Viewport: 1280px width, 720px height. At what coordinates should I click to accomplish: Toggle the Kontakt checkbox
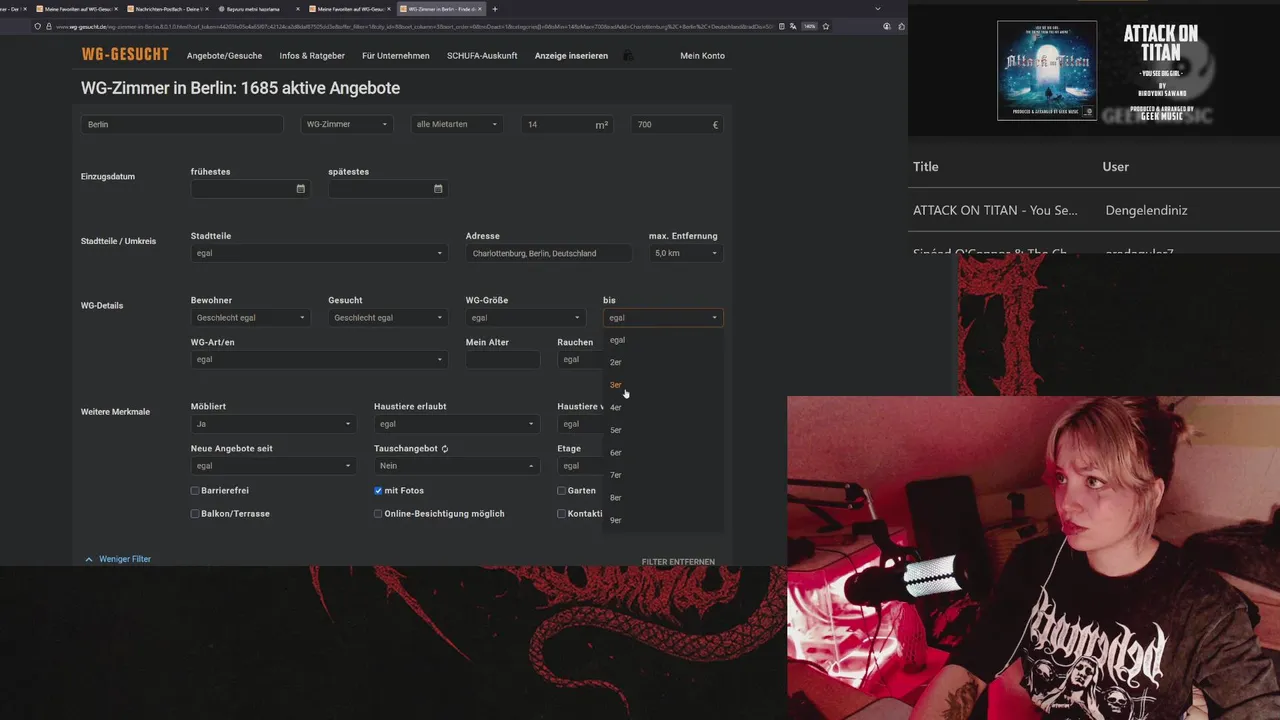(x=561, y=514)
